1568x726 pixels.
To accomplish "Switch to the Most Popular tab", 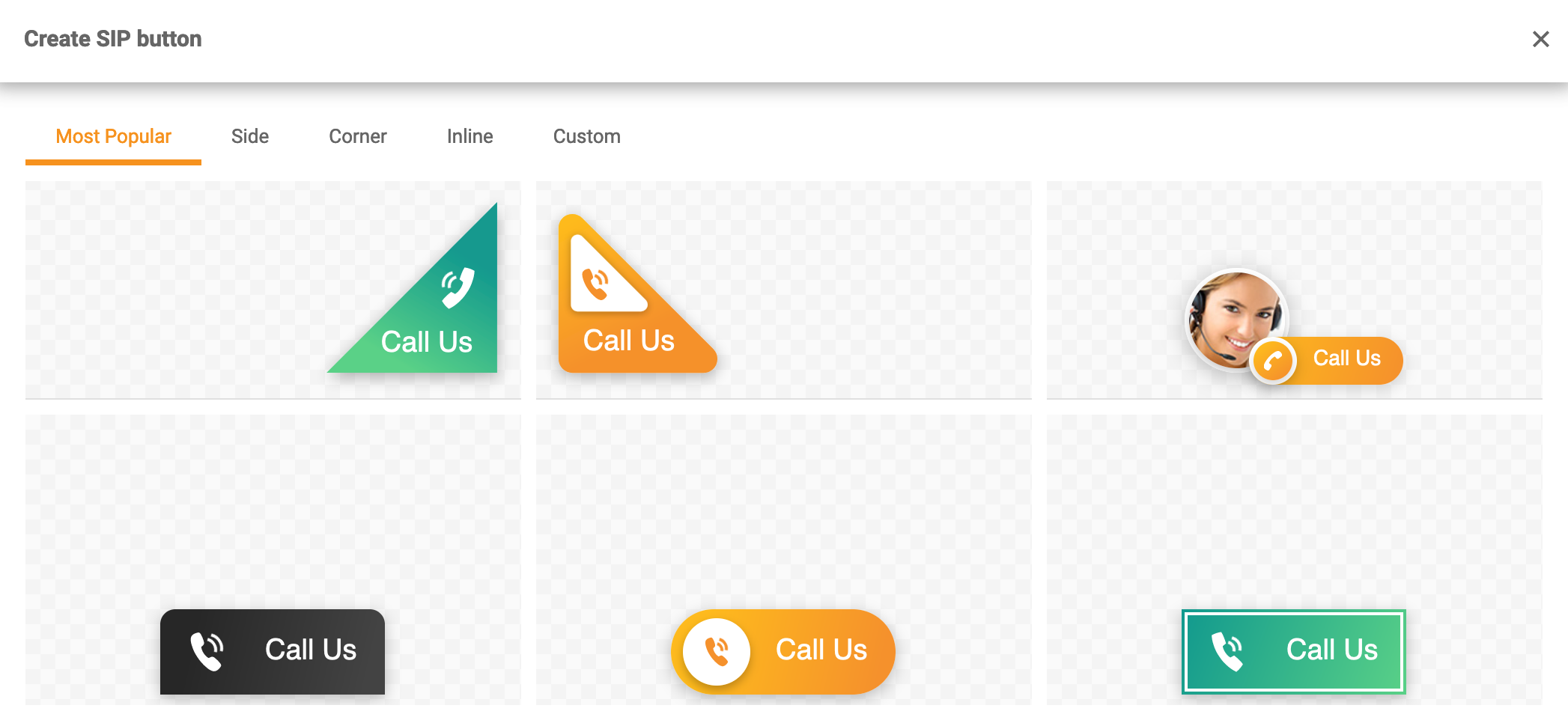I will [113, 136].
